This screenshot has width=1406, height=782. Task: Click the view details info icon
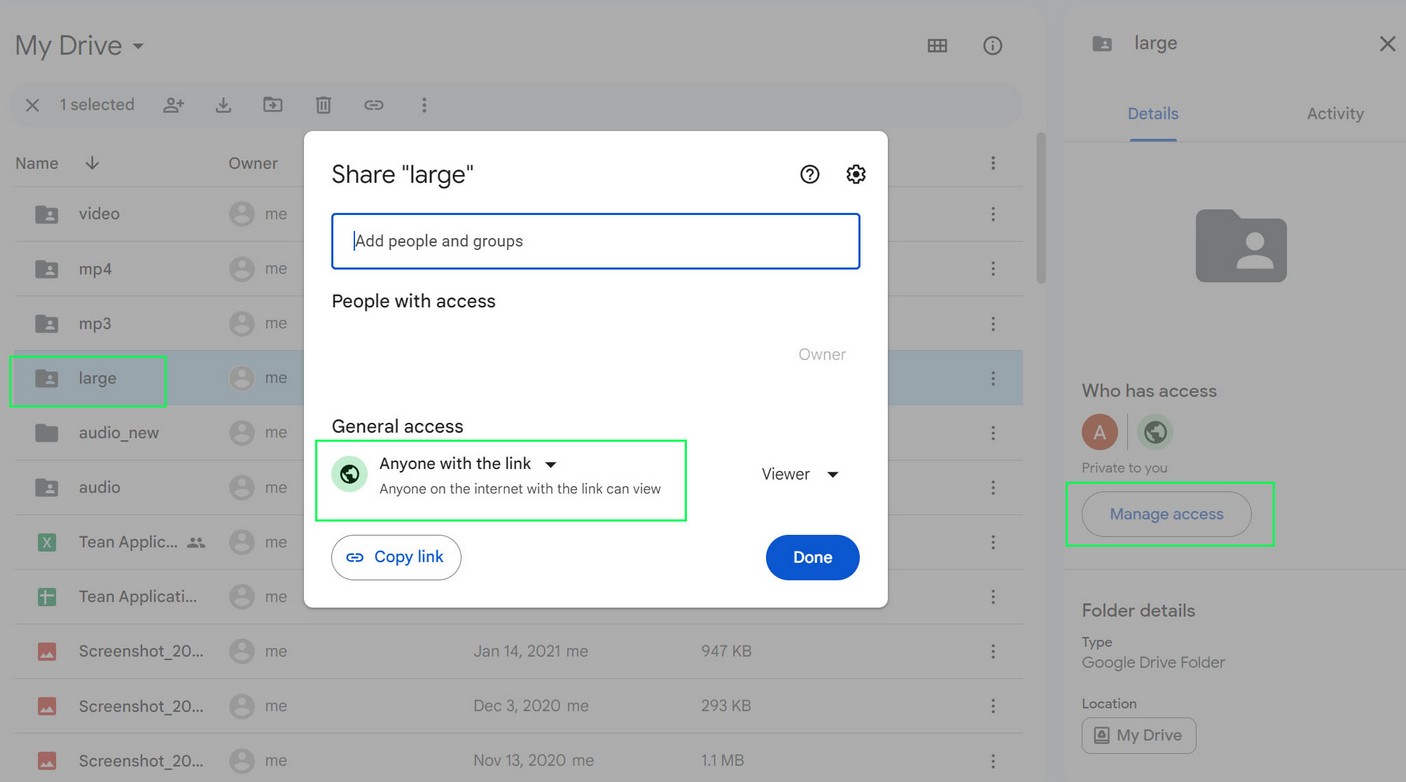click(x=992, y=46)
